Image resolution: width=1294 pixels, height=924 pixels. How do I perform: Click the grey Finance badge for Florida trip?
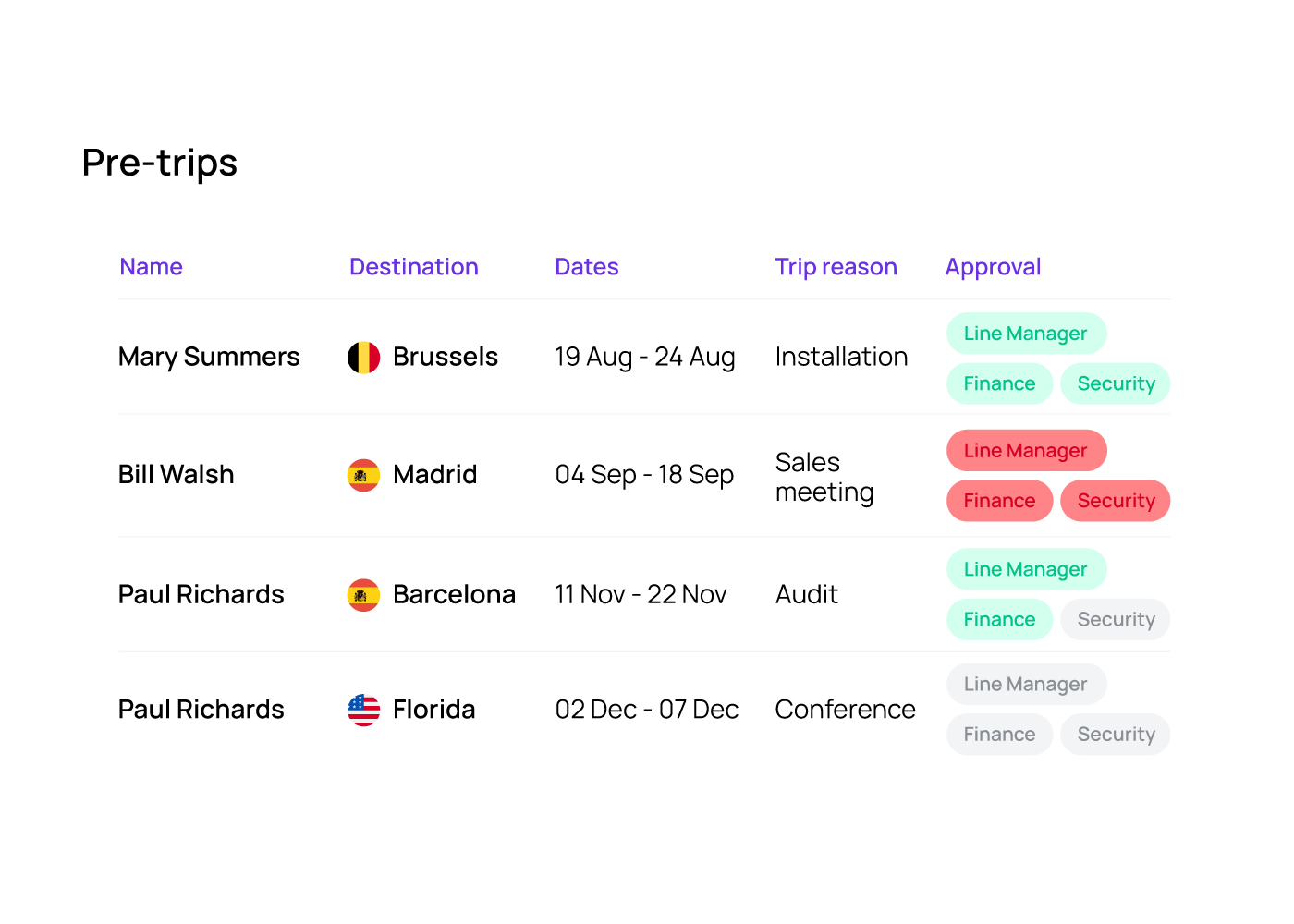[x=999, y=735]
